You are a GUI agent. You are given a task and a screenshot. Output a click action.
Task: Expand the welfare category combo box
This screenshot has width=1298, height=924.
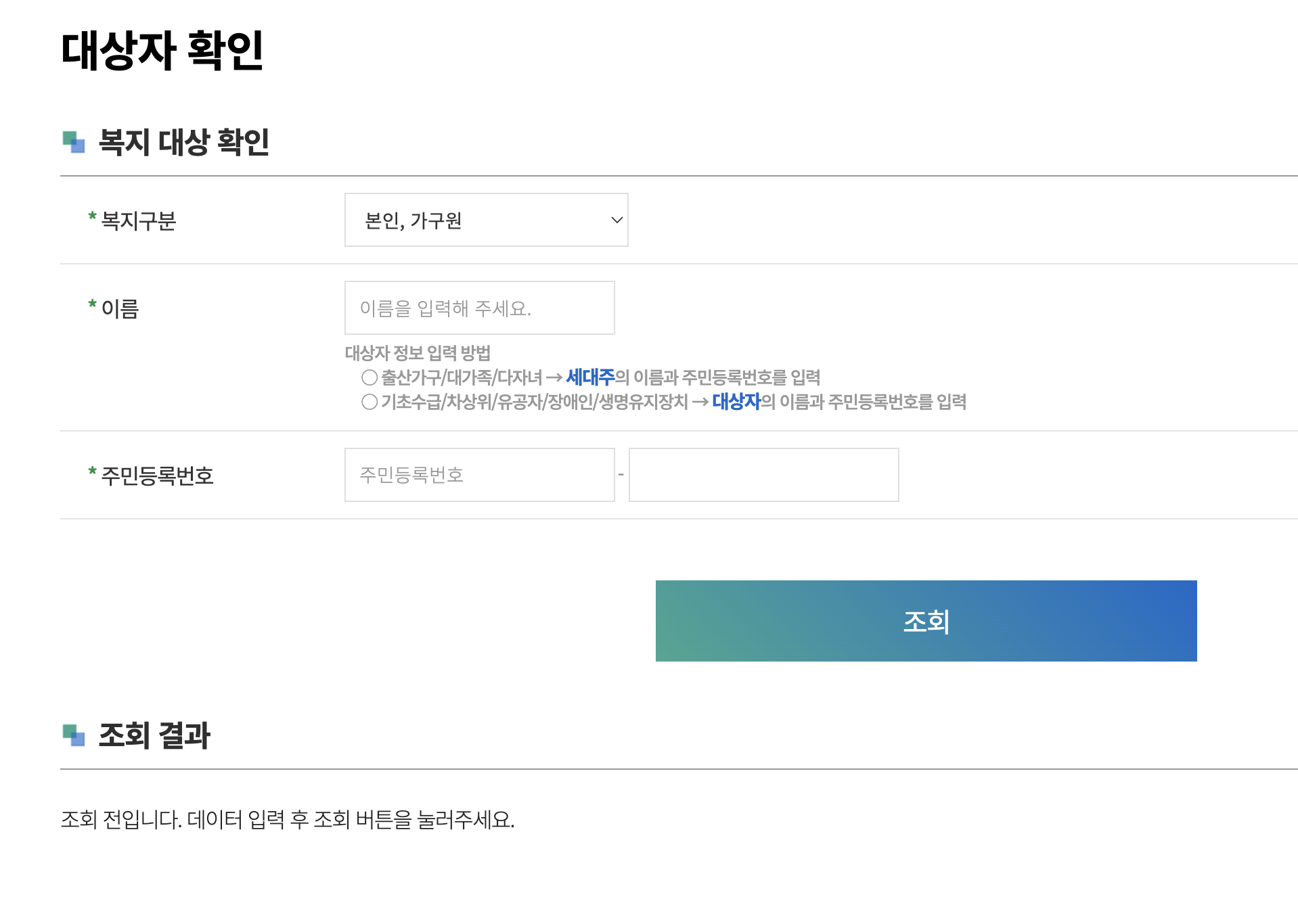(485, 220)
